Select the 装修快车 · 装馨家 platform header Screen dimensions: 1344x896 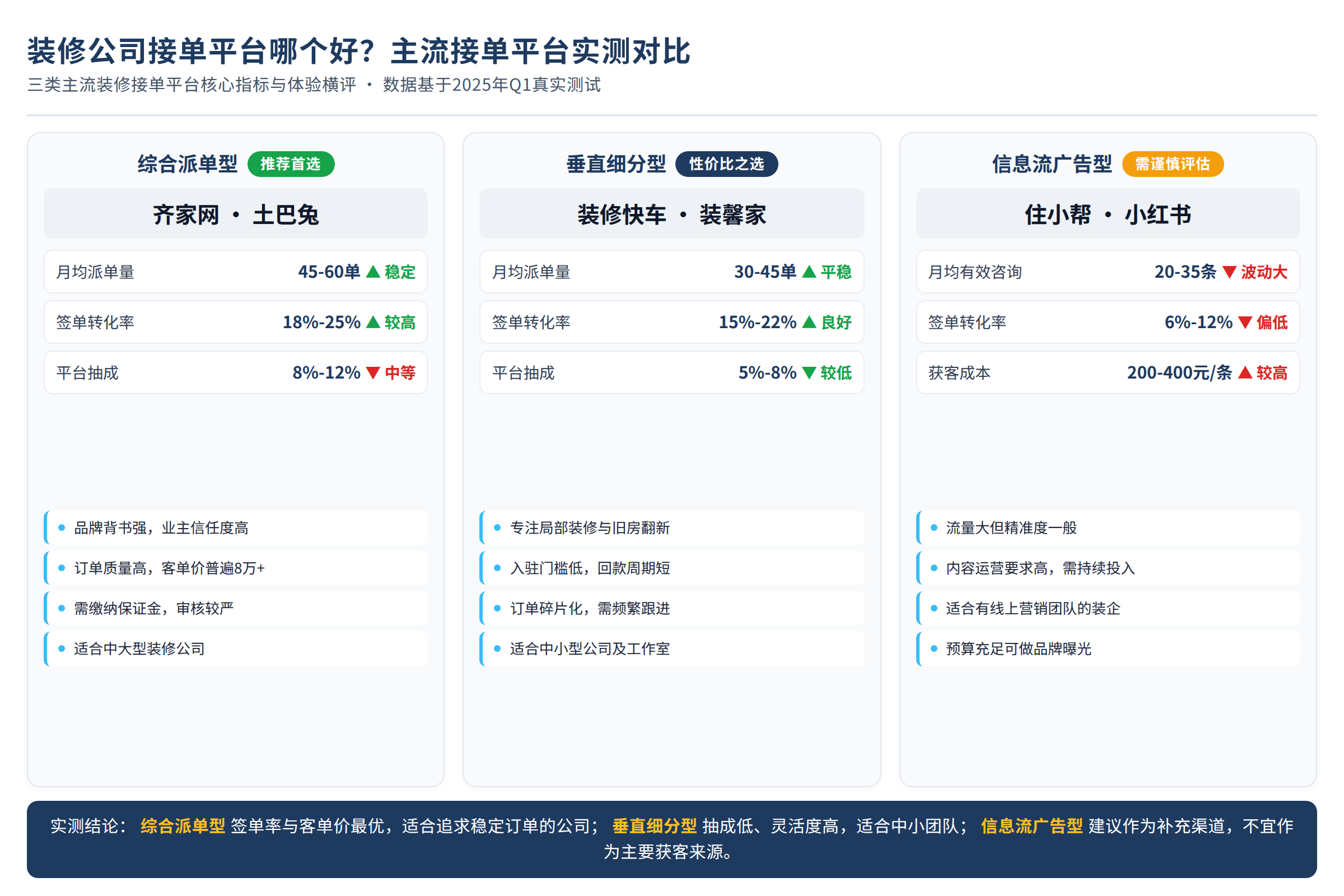(671, 214)
